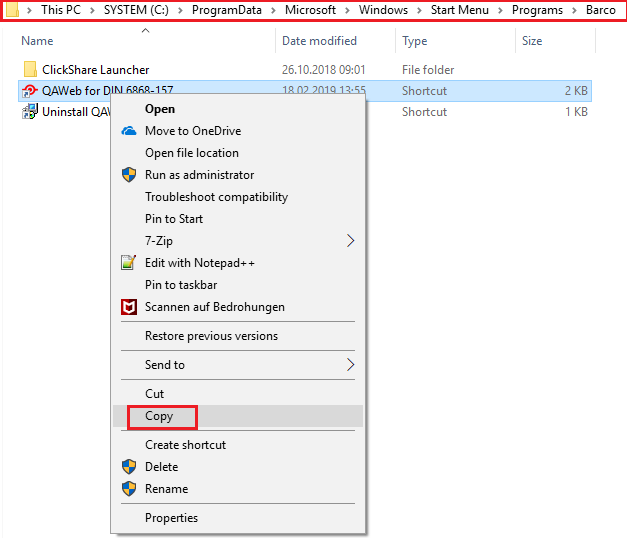The image size is (627, 549).
Task: Go to Start Menu in breadcrumb
Action: 459,10
